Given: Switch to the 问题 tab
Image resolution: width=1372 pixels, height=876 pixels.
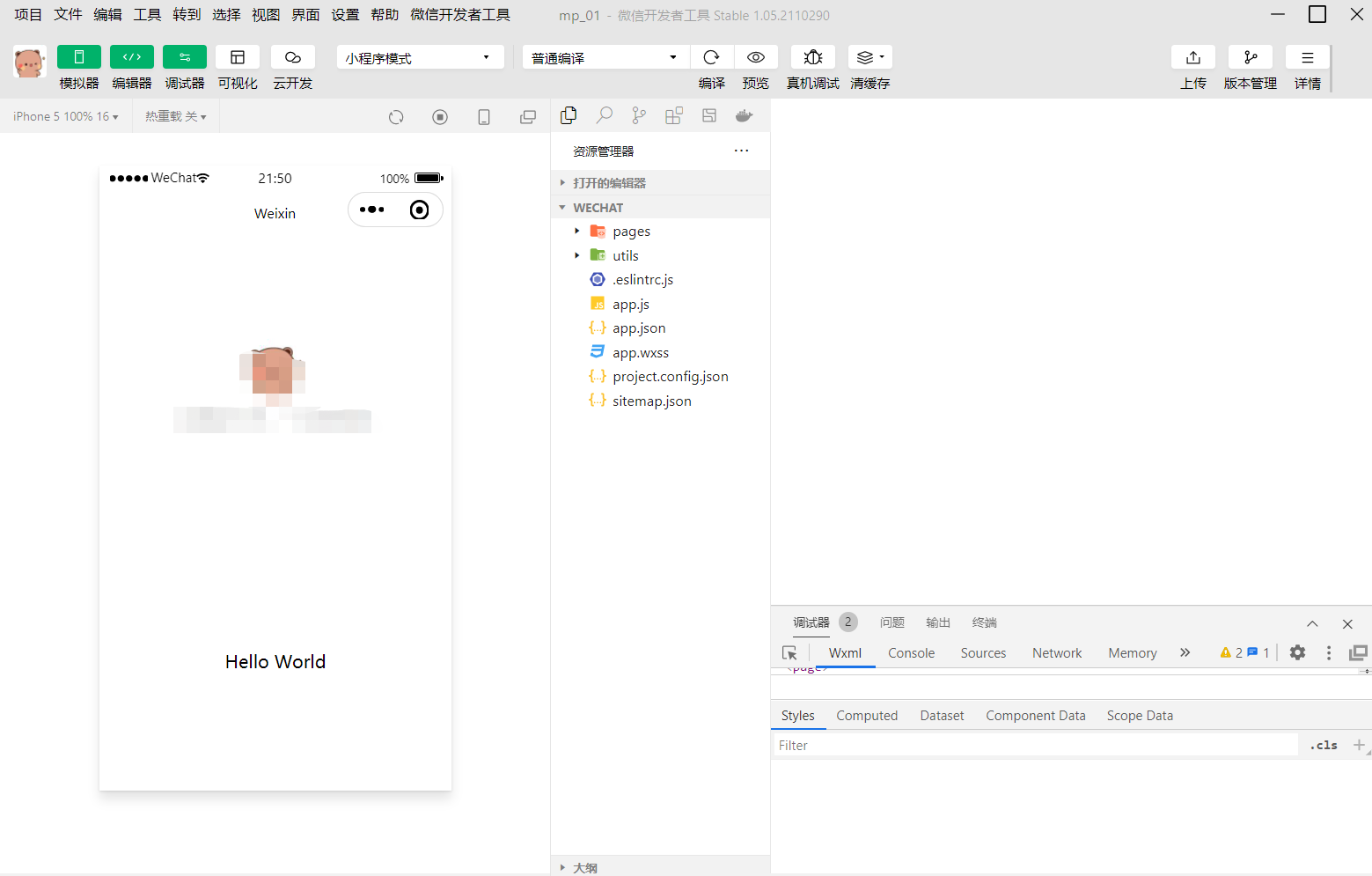Looking at the screenshot, I should pyautogui.click(x=892, y=622).
